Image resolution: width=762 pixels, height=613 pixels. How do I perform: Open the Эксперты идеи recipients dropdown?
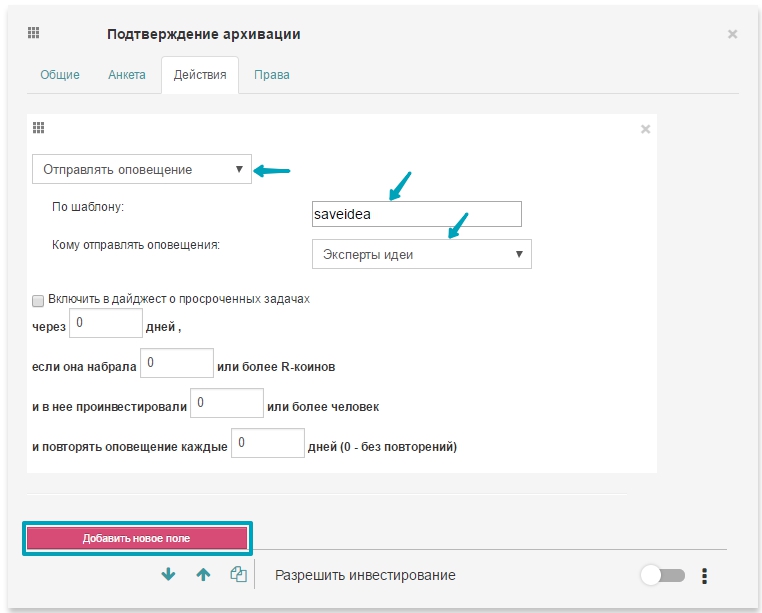[x=422, y=254]
